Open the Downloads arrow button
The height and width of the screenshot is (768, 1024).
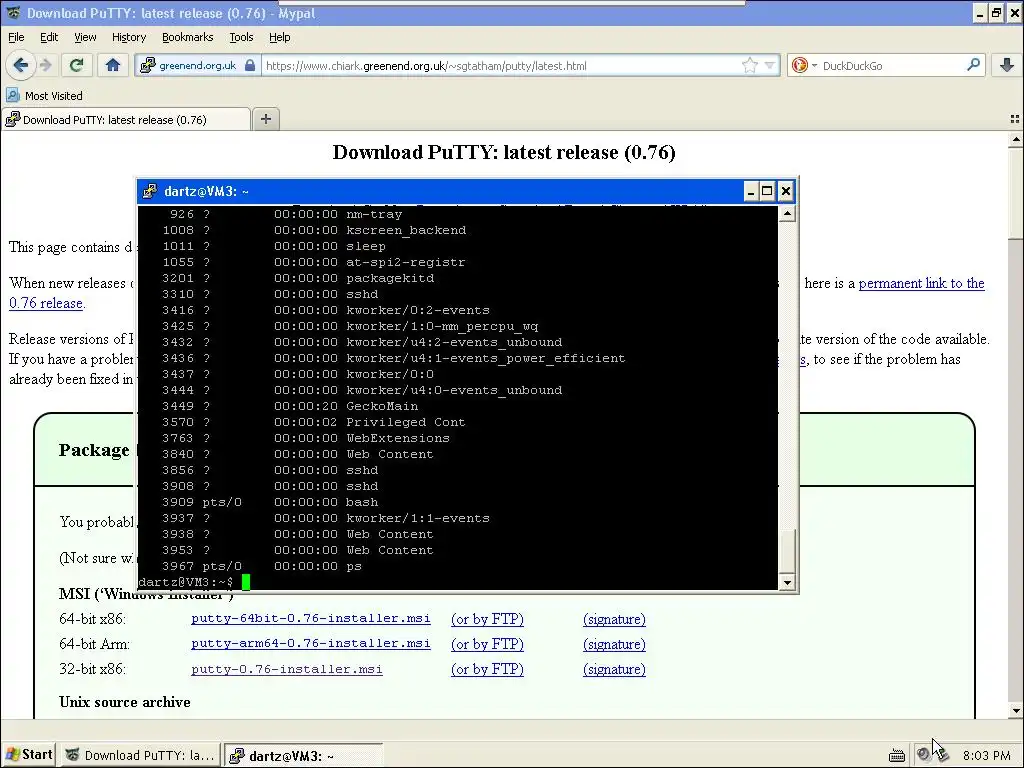(1006, 65)
